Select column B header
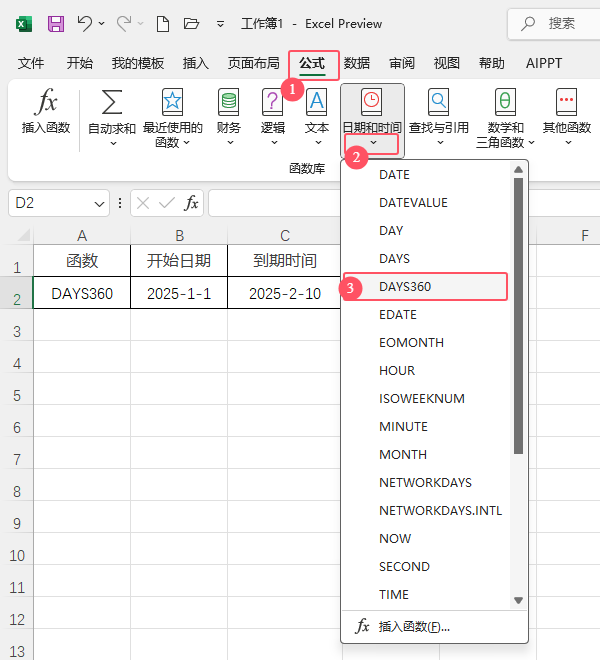 click(x=179, y=235)
